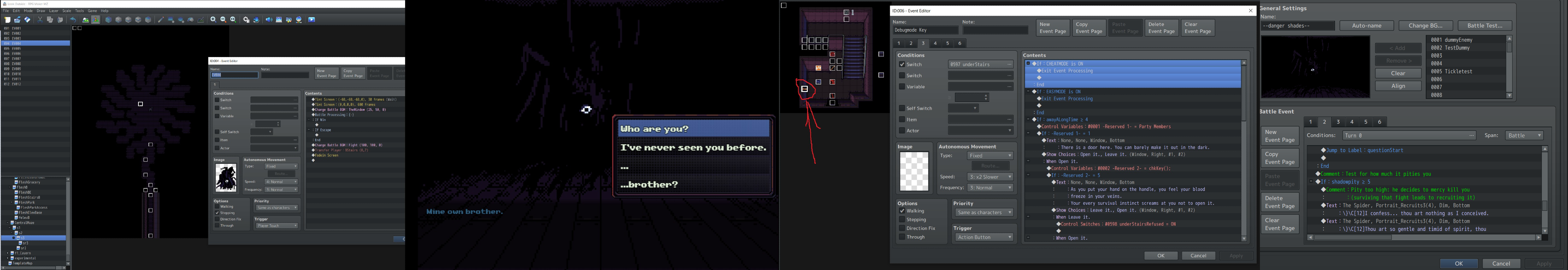
Task: Open the Trigger dropdown showing Action Button
Action: (984, 237)
